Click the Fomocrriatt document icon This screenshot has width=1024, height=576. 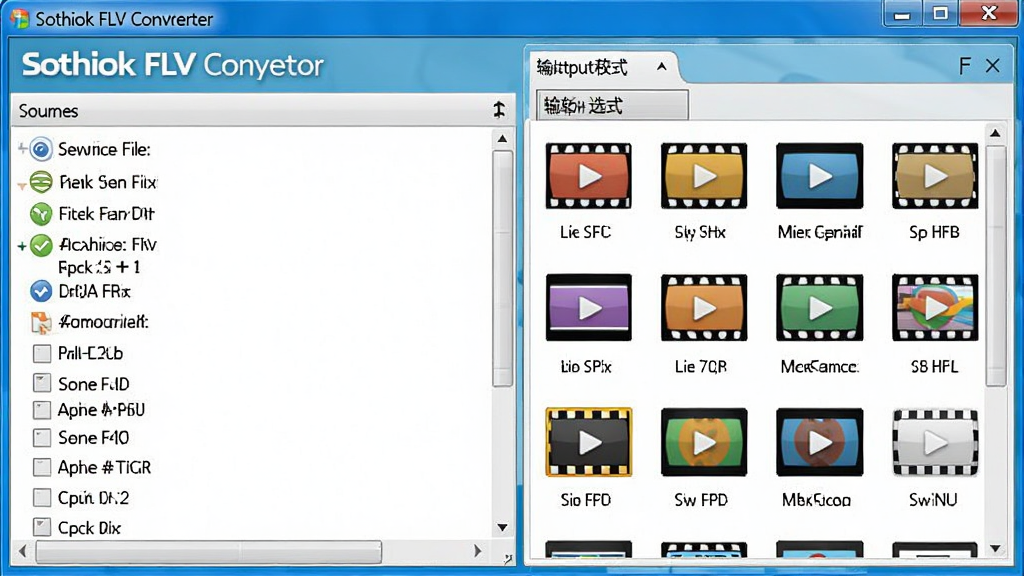(x=41, y=322)
